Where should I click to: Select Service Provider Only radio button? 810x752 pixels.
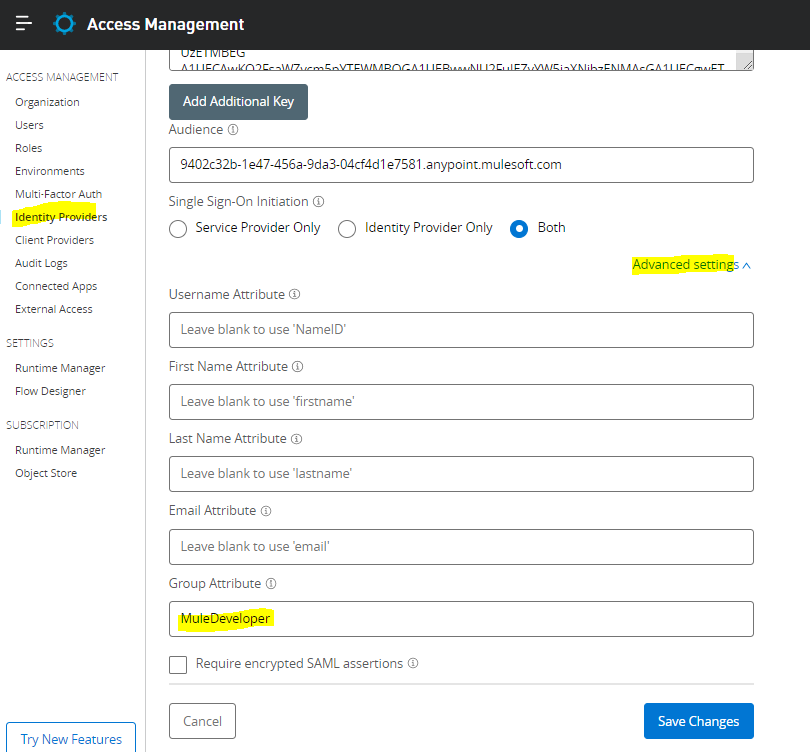point(178,228)
